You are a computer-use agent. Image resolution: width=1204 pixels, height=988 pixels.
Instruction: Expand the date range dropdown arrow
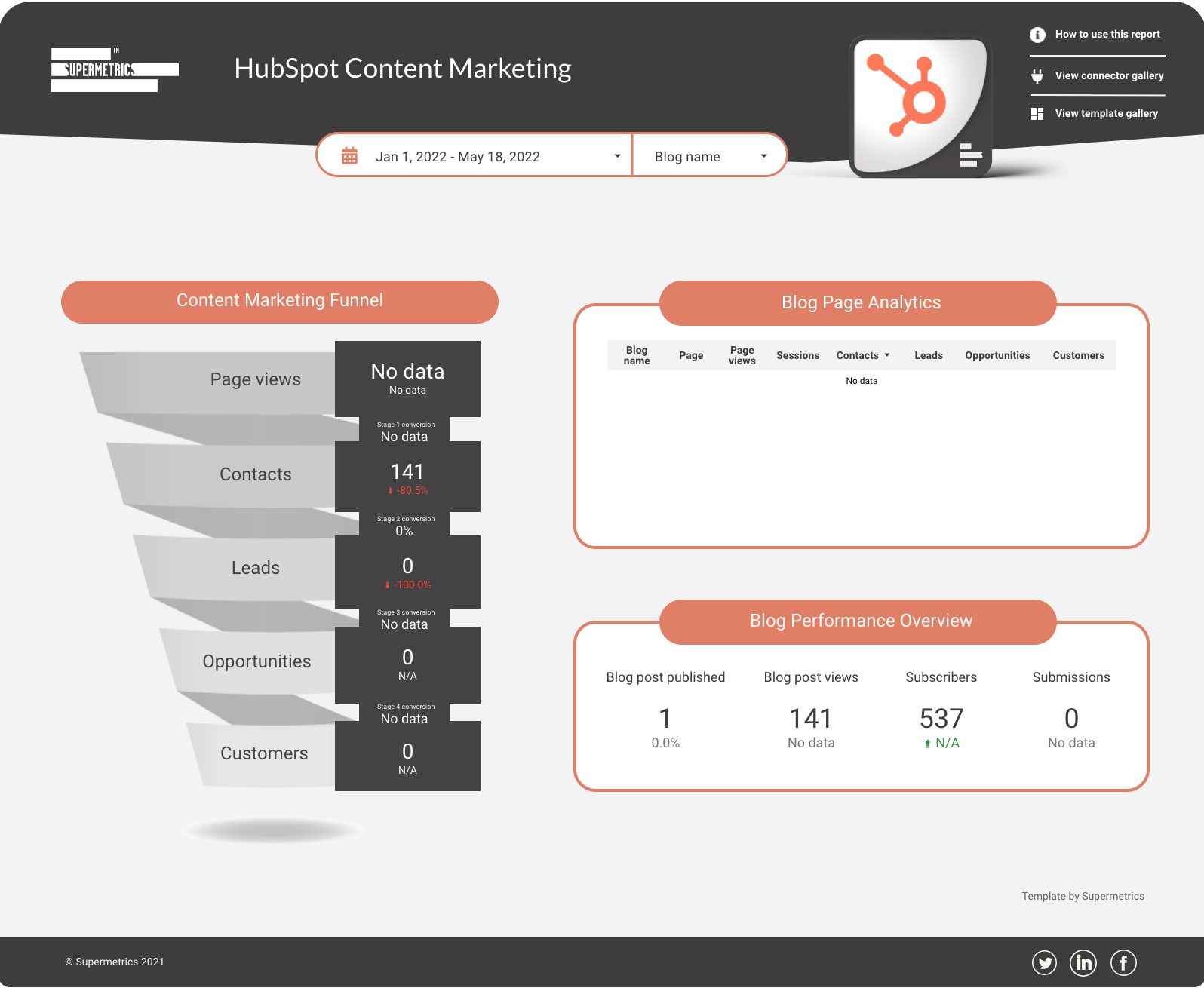[617, 156]
